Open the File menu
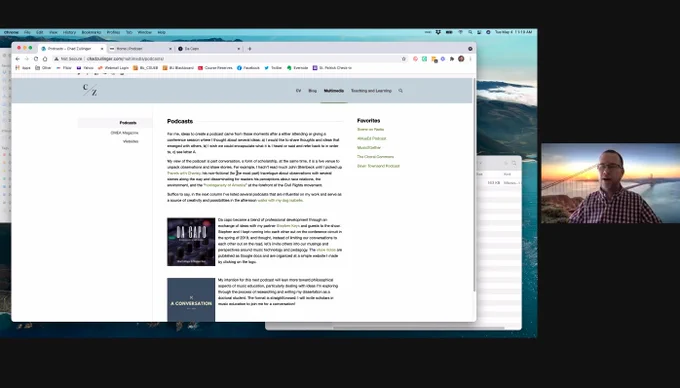680x388 pixels. coord(27,33)
